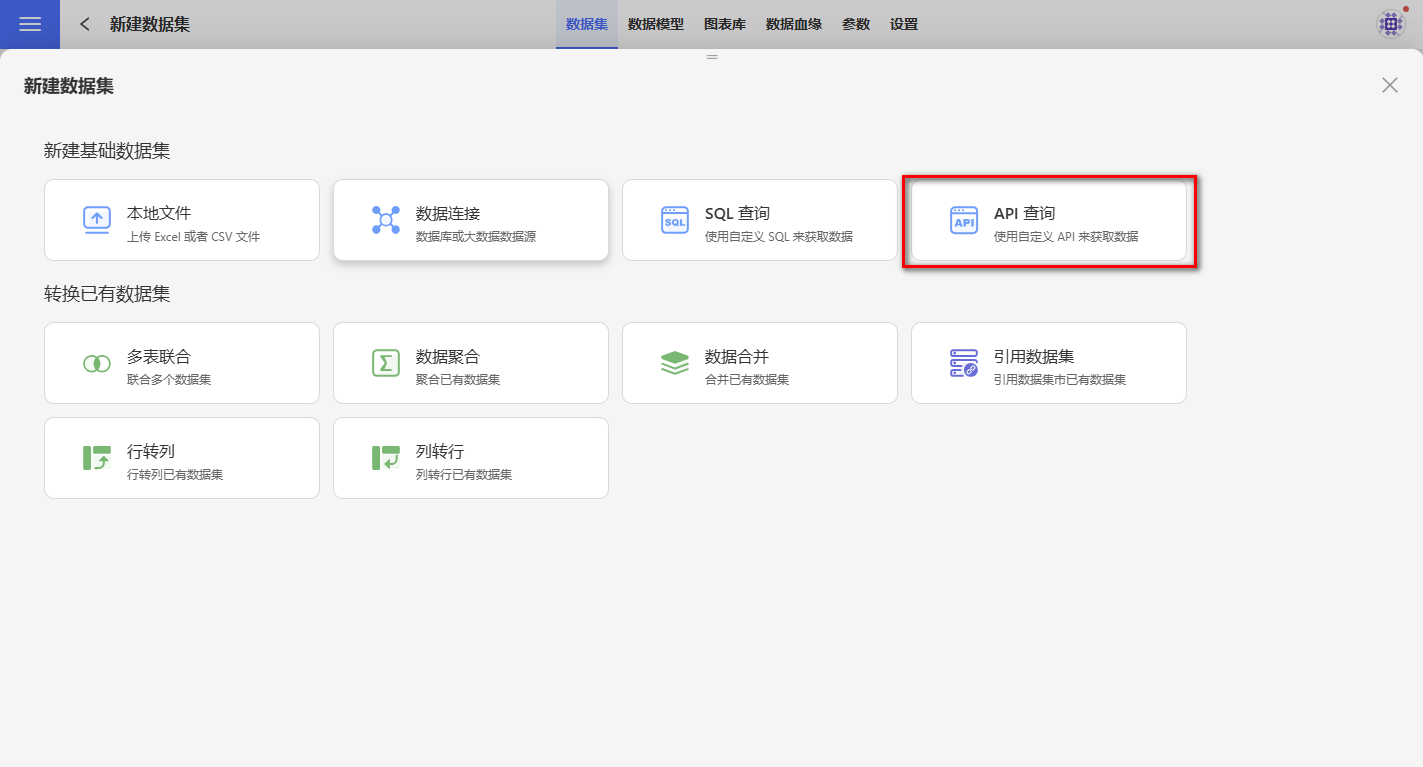Go to the 设置 tab

(904, 24)
